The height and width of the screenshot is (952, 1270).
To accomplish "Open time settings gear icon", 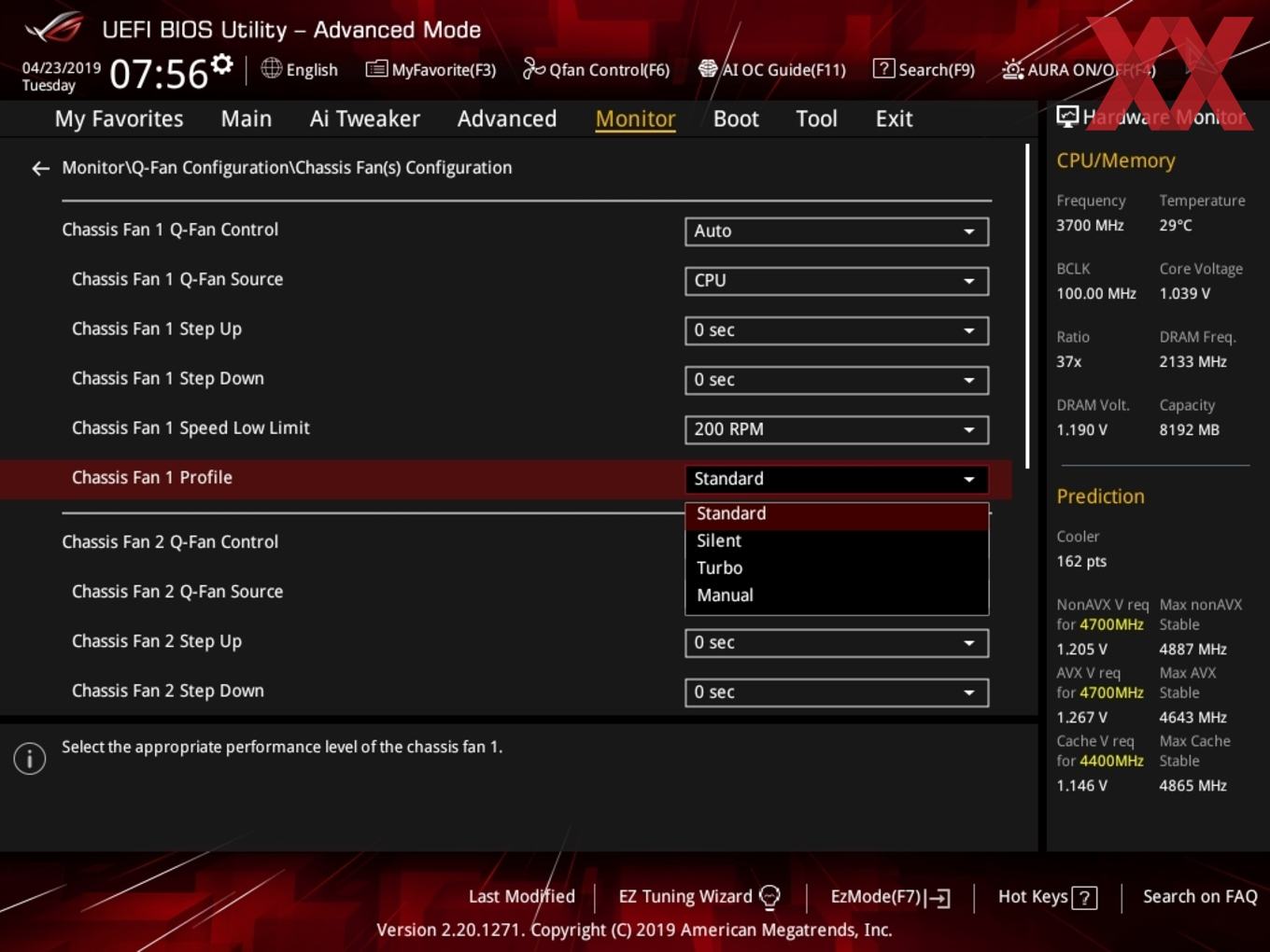I will (x=221, y=64).
